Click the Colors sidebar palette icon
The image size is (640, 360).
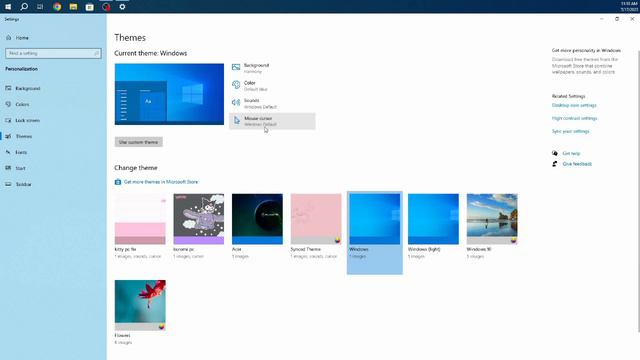point(8,104)
